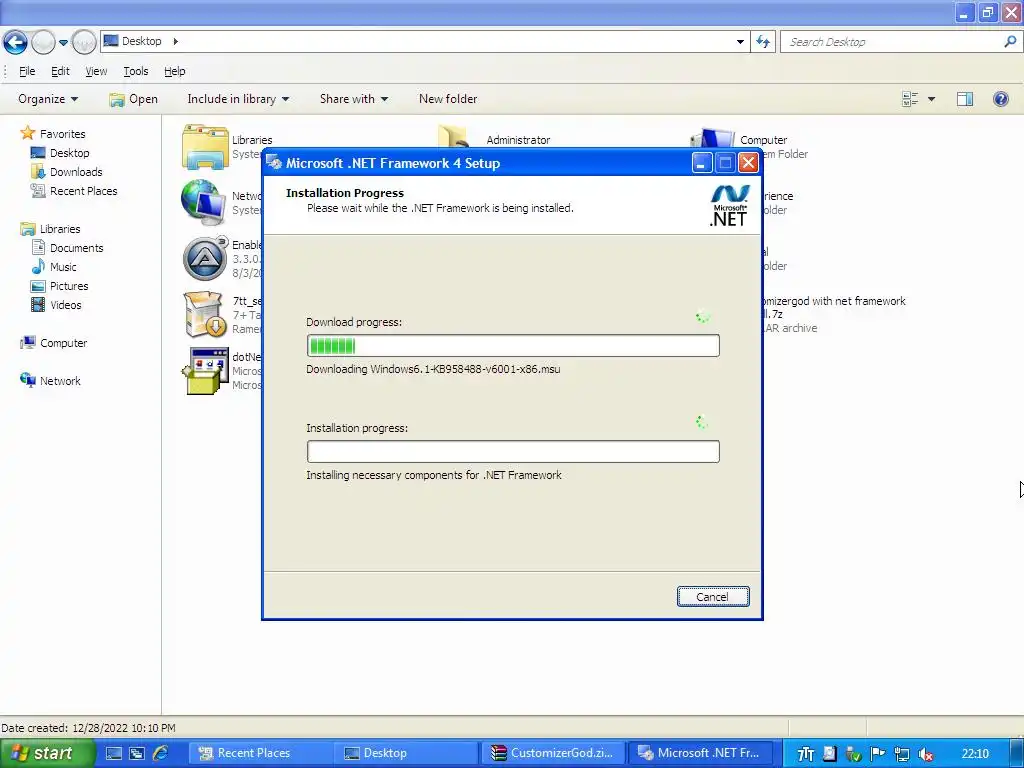Image resolution: width=1024 pixels, height=768 pixels.
Task: Click the network tray icon
Action: coord(901,754)
